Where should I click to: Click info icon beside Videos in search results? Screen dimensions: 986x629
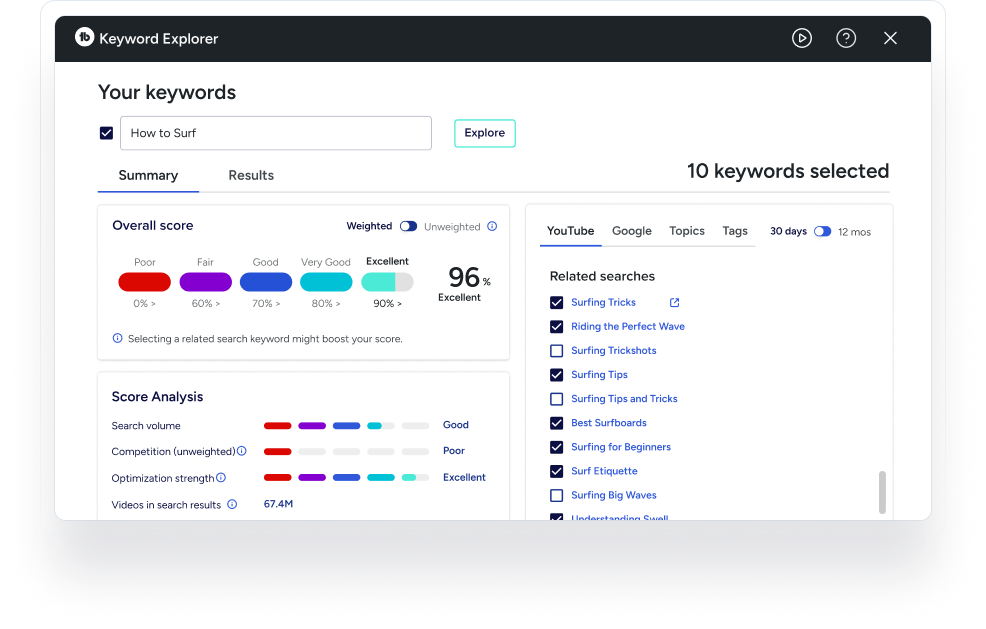click(x=232, y=505)
